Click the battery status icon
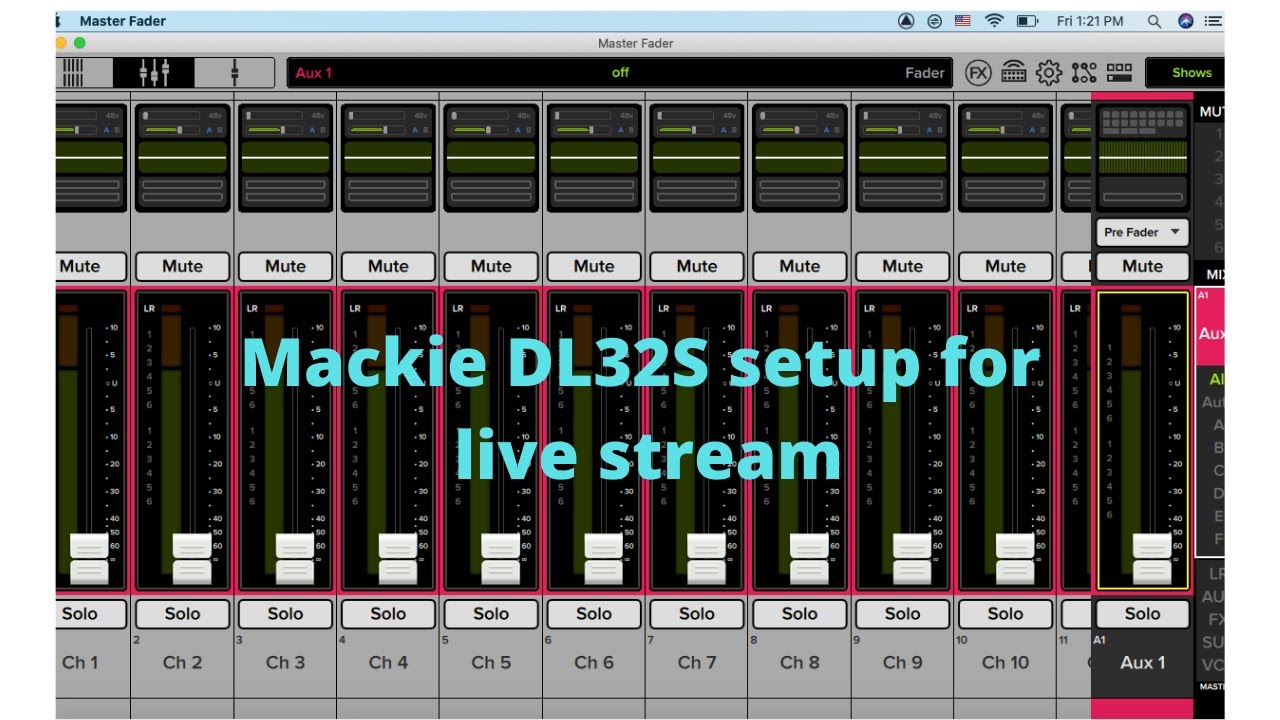This screenshot has height=720, width=1280. pyautogui.click(x=1027, y=20)
